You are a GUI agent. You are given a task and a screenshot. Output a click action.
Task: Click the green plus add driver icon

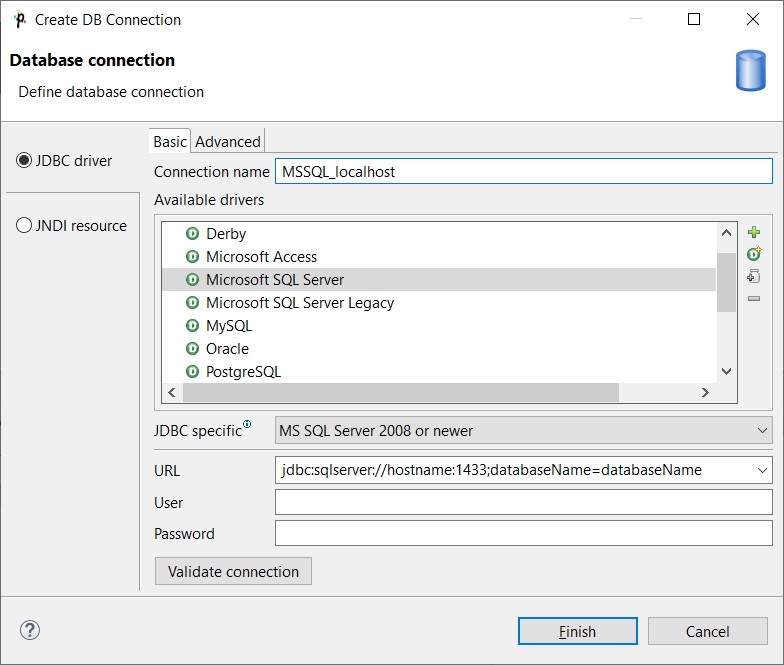coord(754,232)
